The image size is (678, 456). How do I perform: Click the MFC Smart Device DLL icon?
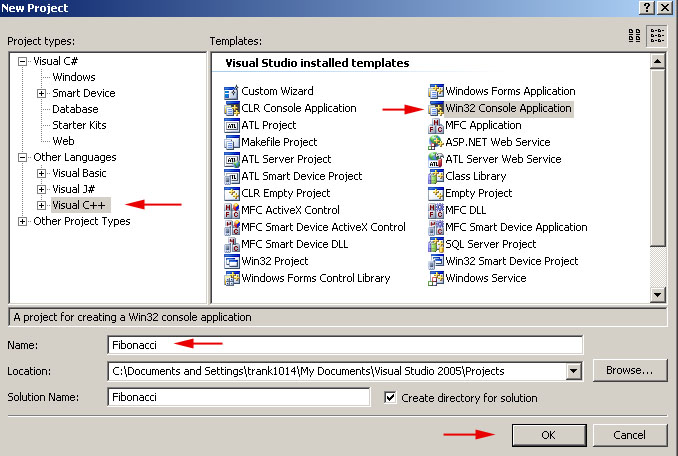231,244
